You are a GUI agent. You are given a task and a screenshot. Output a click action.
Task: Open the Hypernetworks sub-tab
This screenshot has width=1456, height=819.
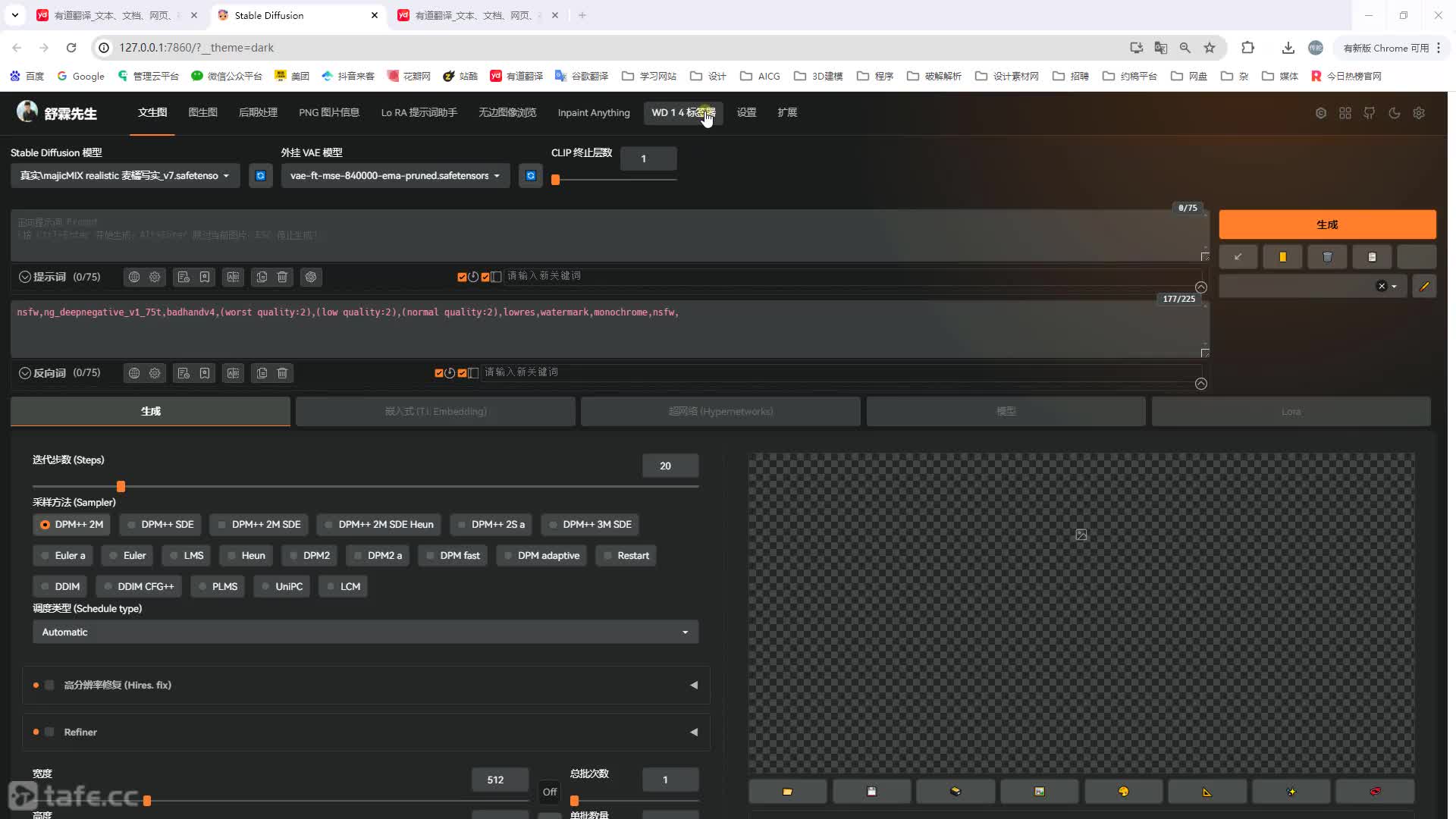(720, 411)
